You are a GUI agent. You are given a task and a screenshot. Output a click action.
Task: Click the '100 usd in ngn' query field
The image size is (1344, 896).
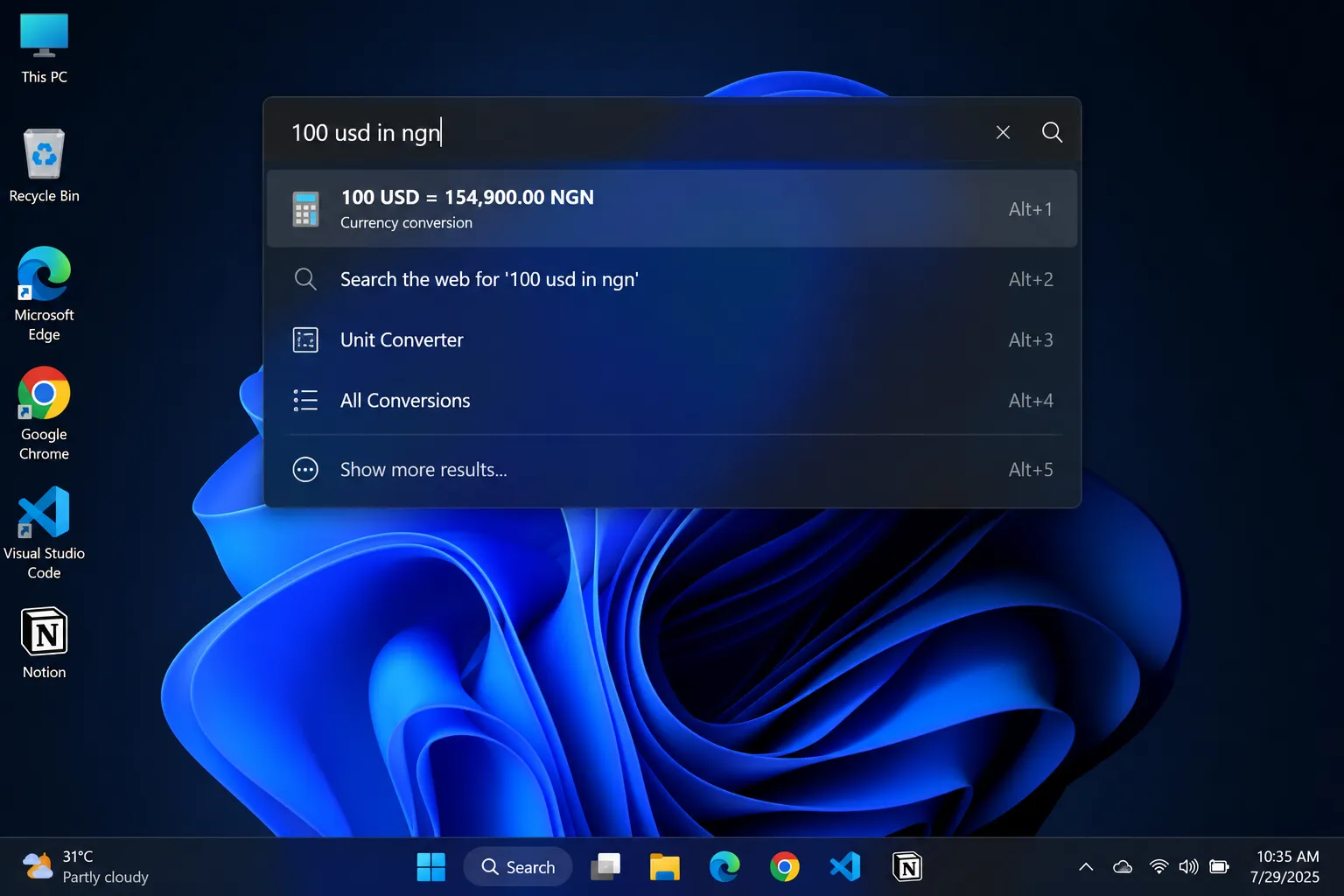[x=630, y=132]
